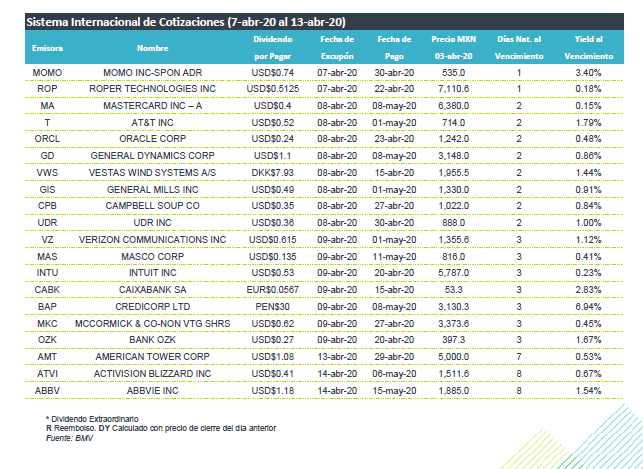Click 'ACTIVISION BLIZZARD INC' name

(x=153, y=374)
